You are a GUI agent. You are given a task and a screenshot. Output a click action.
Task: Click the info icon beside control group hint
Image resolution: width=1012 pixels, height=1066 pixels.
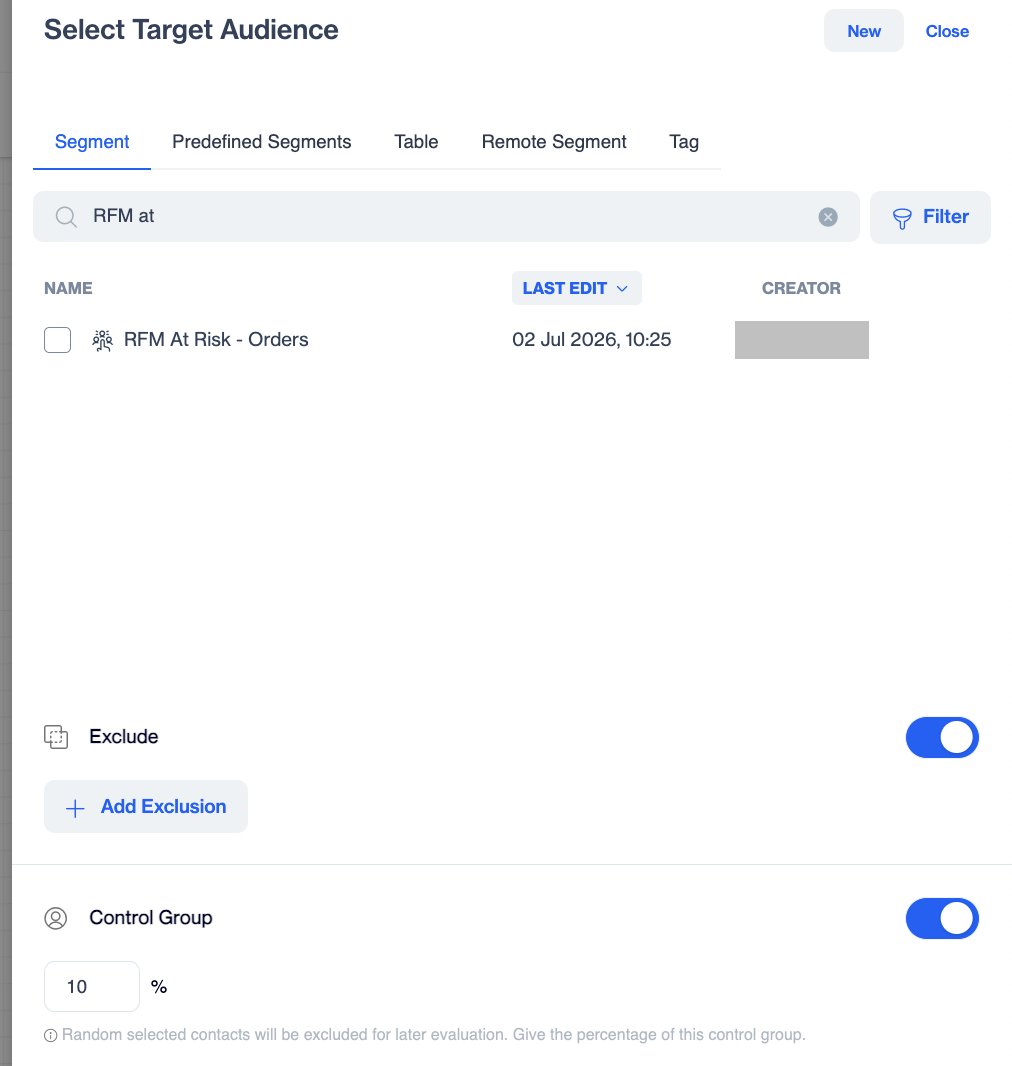point(50,1035)
